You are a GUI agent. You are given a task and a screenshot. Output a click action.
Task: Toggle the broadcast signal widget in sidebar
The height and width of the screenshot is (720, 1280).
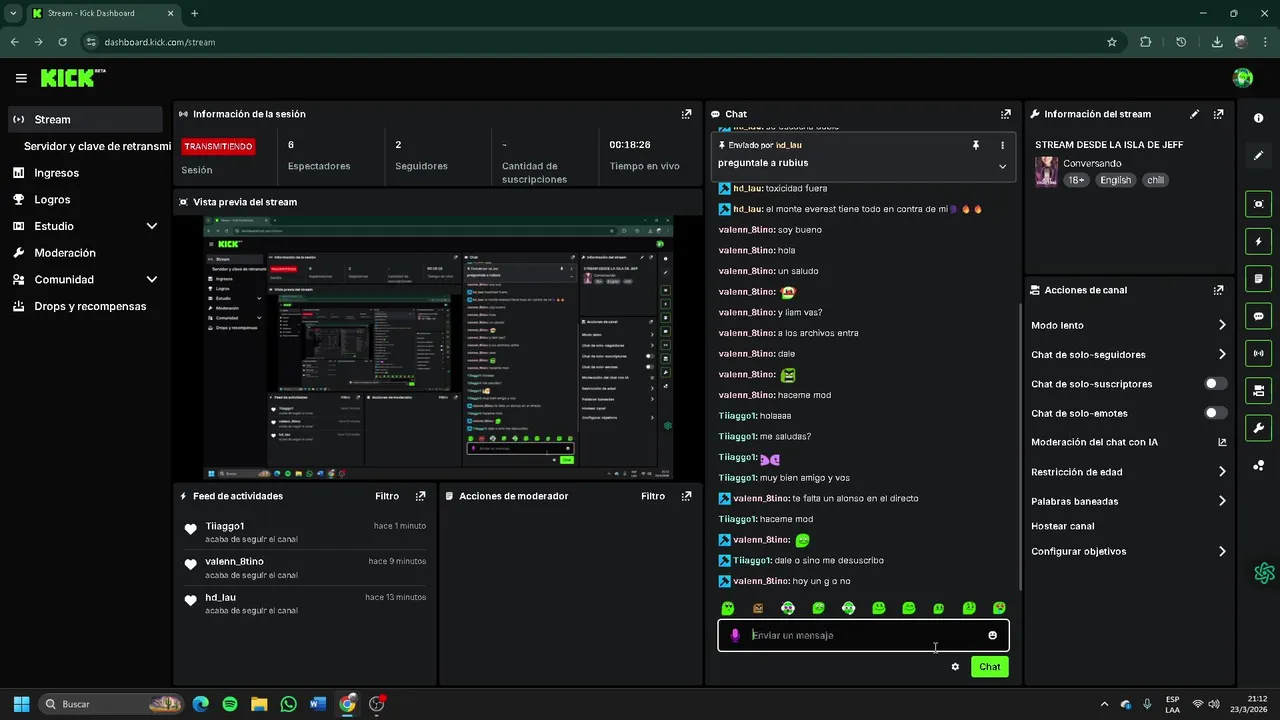tap(1259, 353)
